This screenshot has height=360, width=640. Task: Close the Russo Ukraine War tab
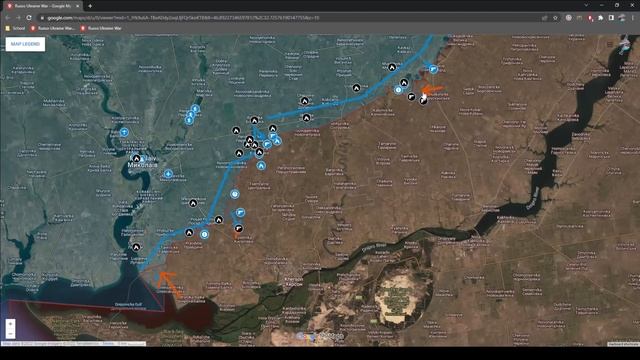pos(78,6)
